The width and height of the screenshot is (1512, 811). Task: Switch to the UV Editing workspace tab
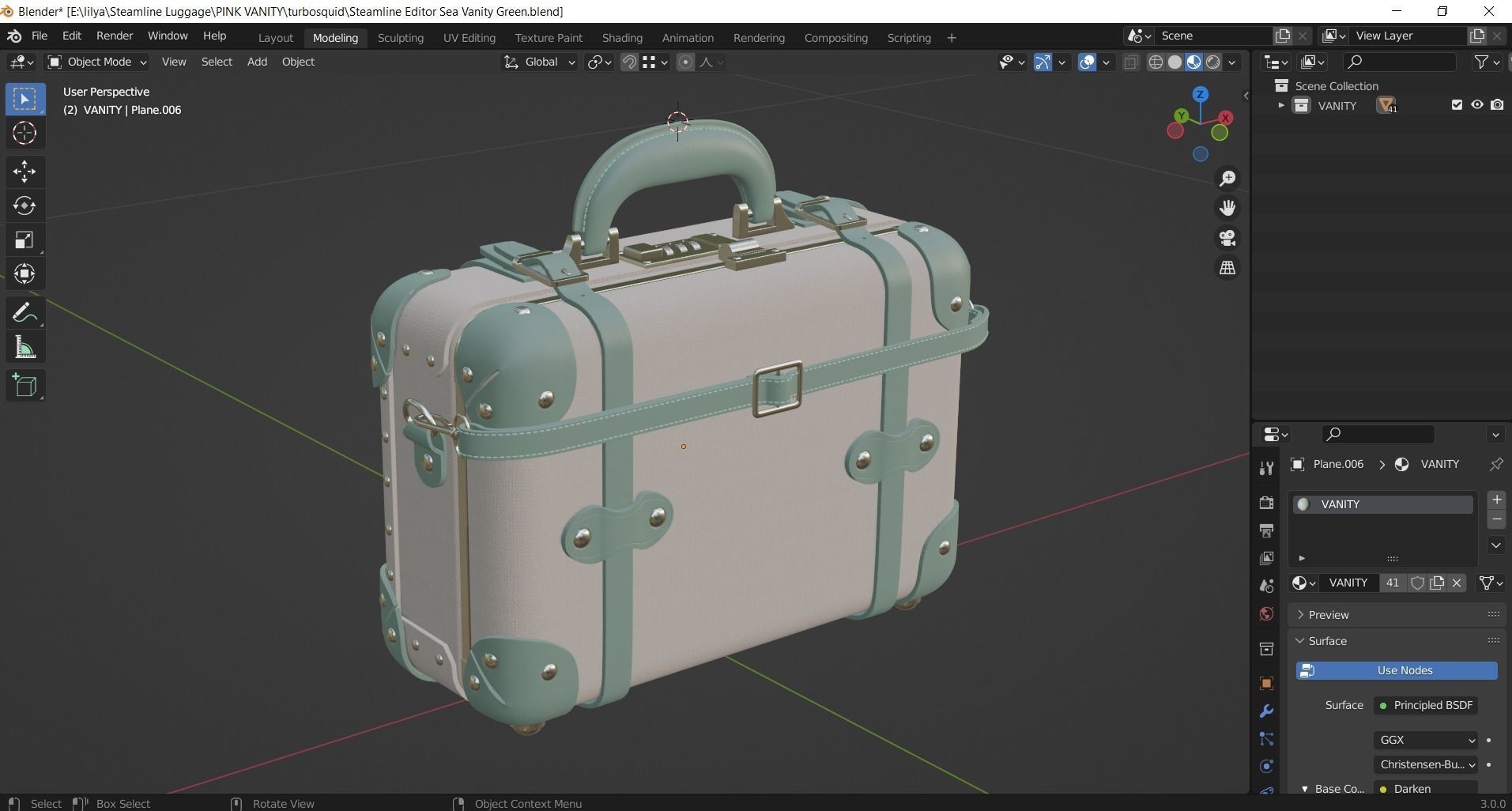tap(469, 38)
